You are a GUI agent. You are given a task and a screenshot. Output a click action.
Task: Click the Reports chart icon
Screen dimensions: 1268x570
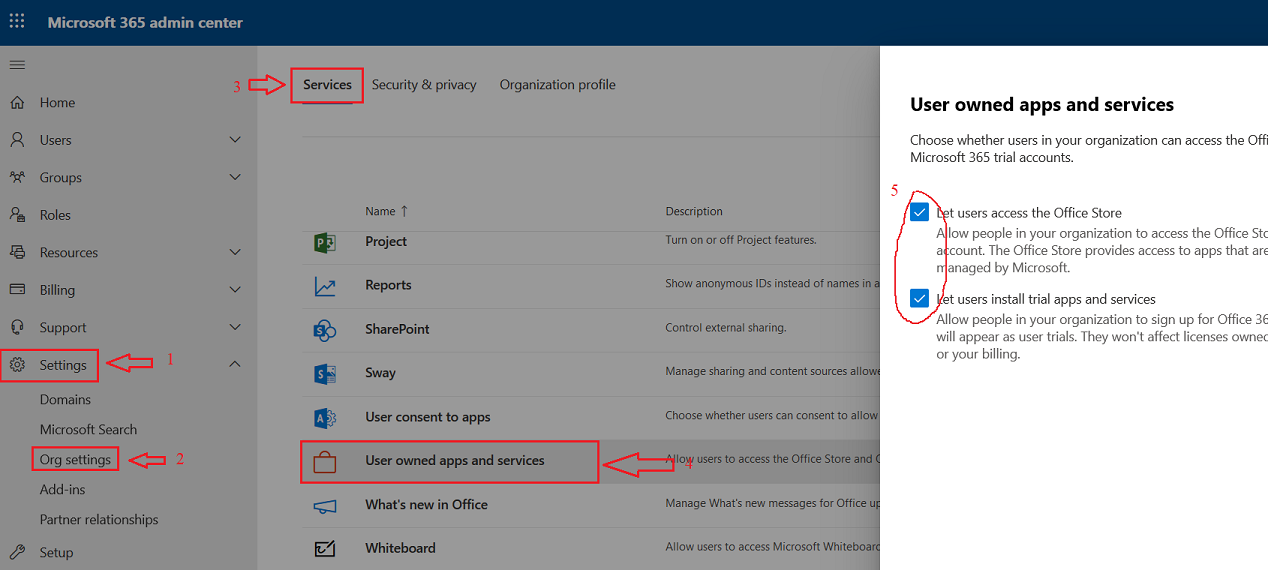[x=324, y=286]
